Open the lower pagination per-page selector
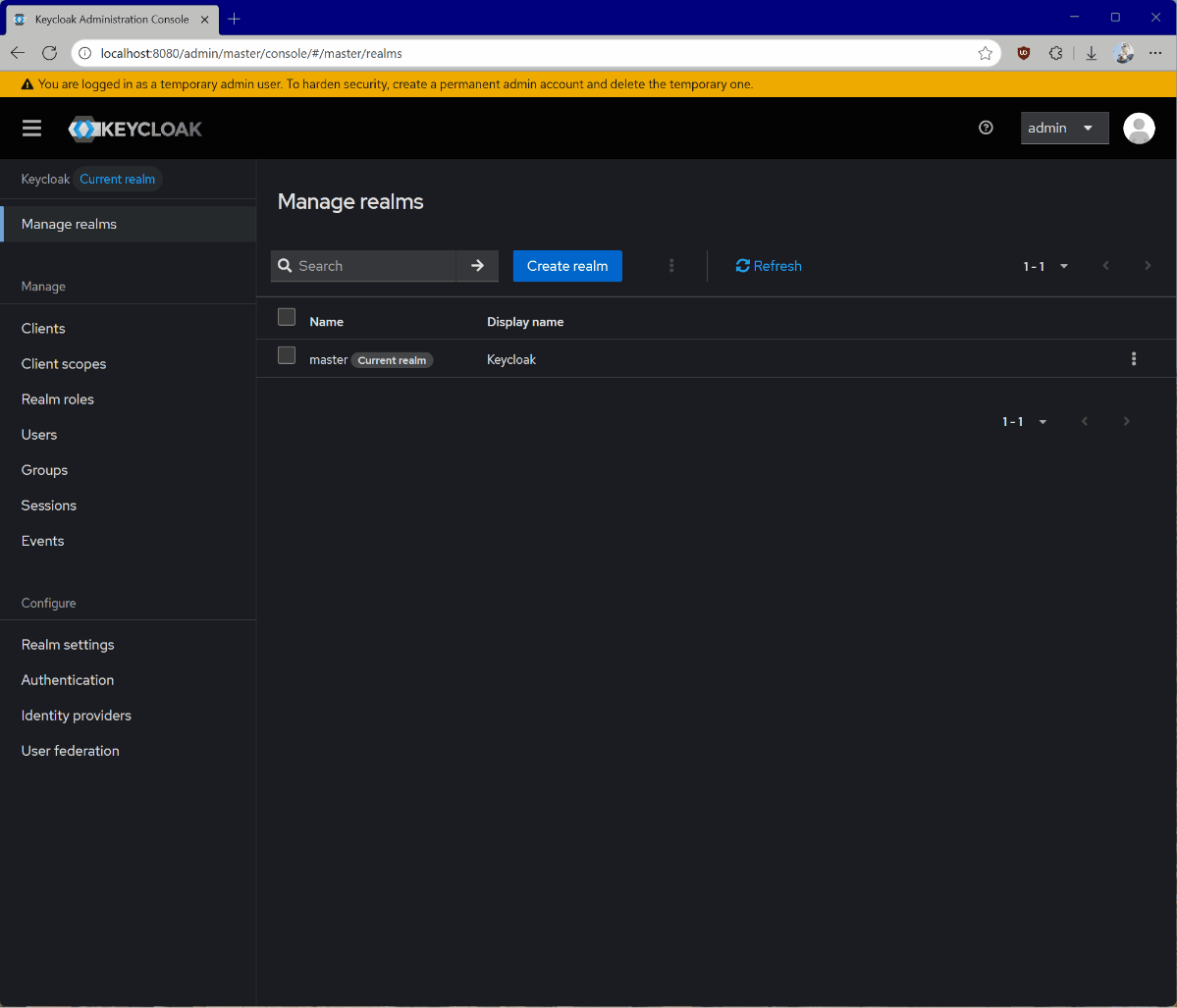Viewport: 1177px width, 1008px height. point(1023,421)
